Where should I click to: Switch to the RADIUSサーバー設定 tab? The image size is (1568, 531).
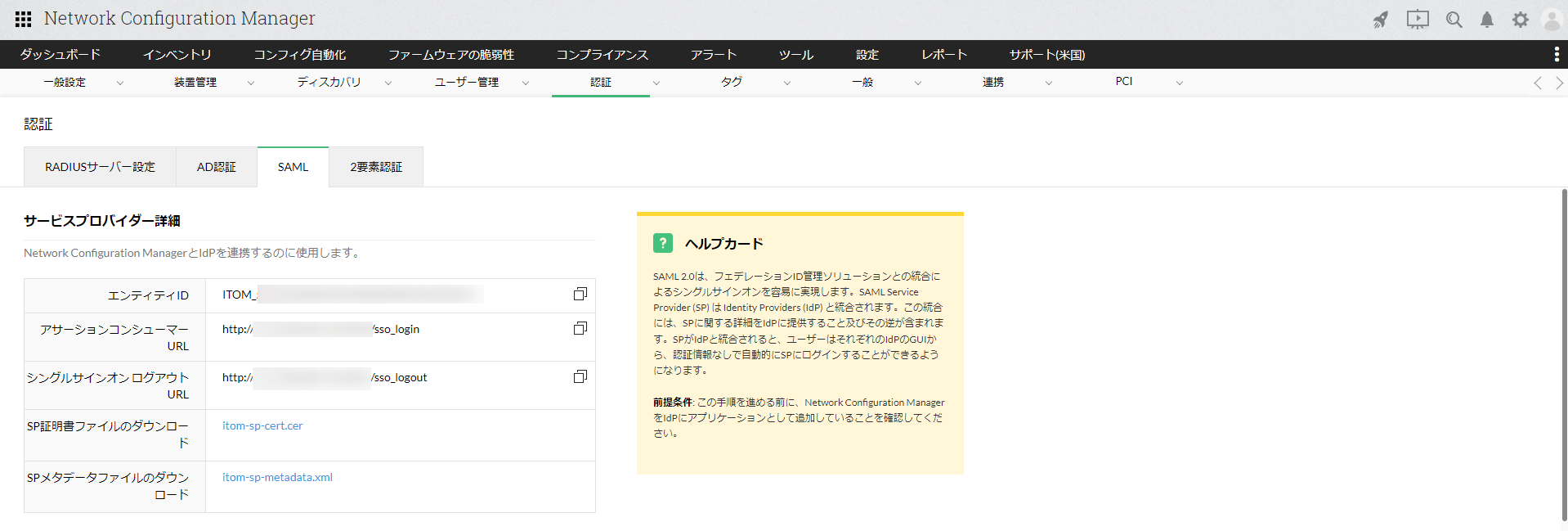(x=100, y=167)
